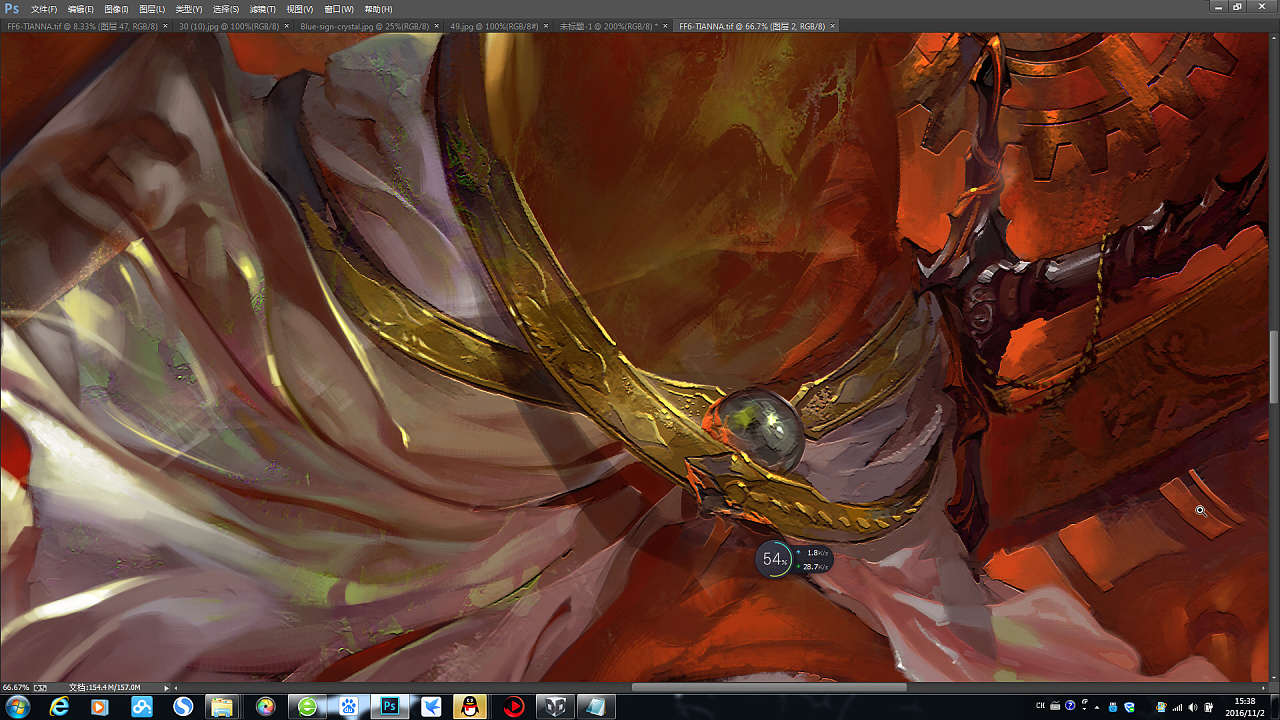1280x720 pixels.
Task: Open the 类型(Y) menu
Action: (x=189, y=9)
